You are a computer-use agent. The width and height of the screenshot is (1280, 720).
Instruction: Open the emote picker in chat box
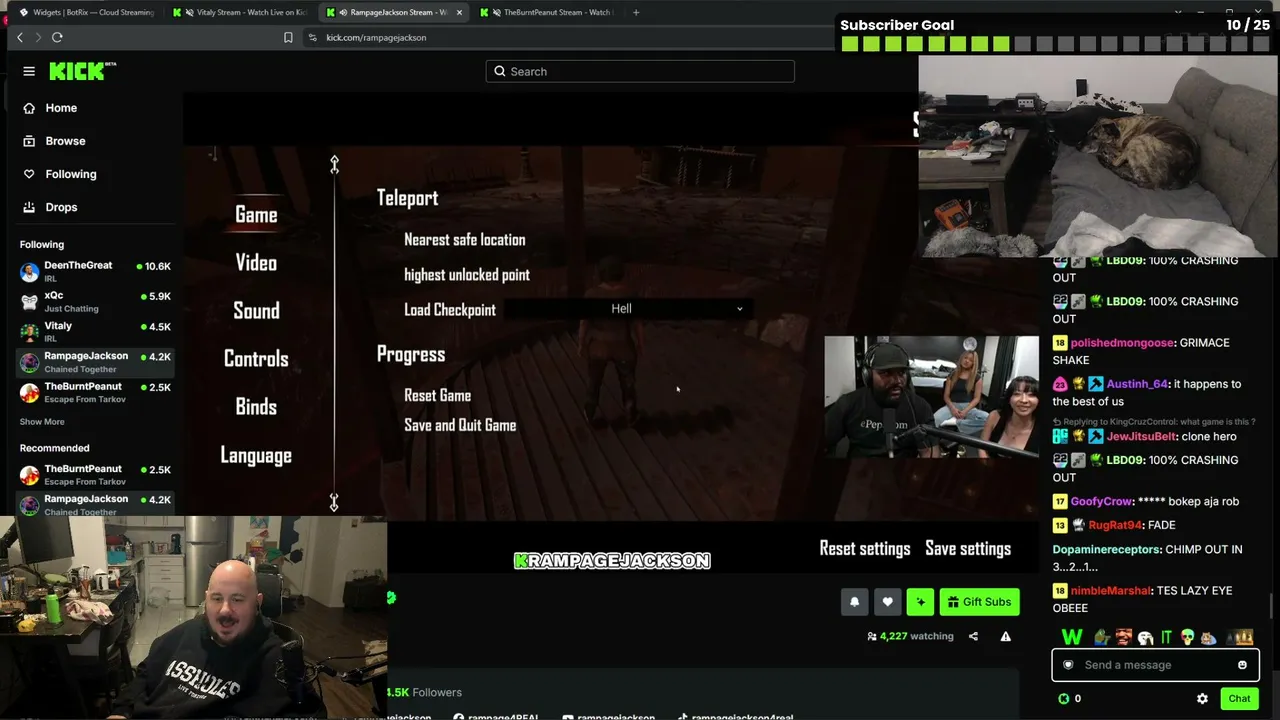point(1242,665)
